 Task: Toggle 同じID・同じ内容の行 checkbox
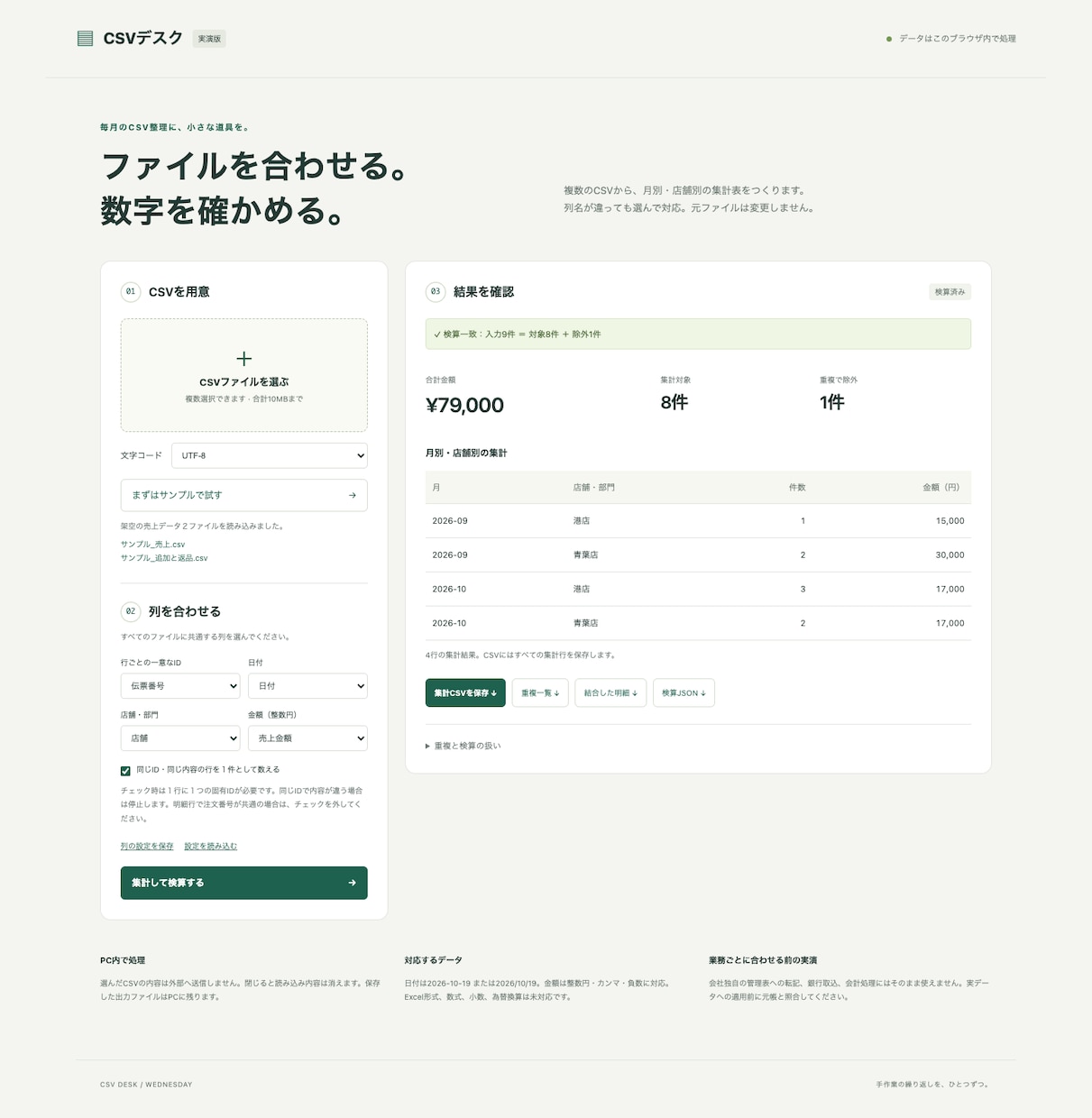(125, 771)
